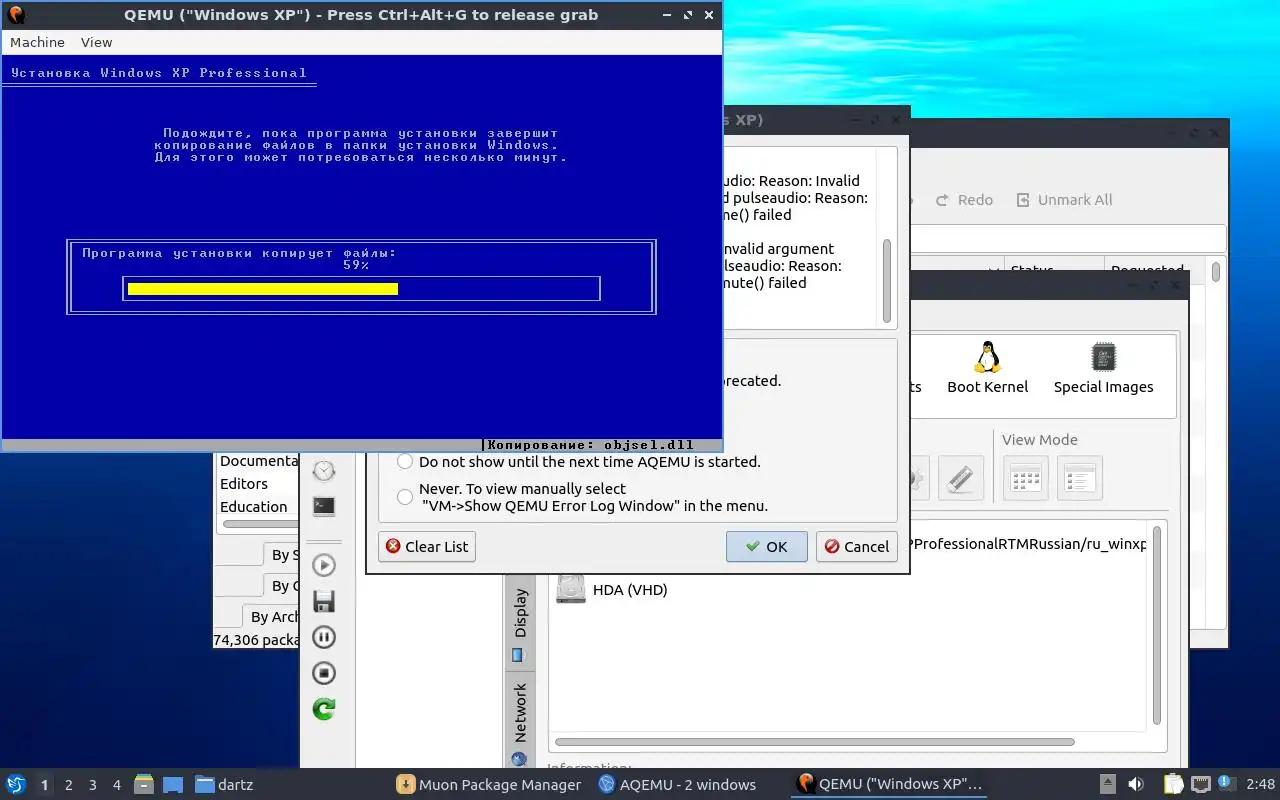Click the green reset arrow in AQEMU sidebar

324,709
